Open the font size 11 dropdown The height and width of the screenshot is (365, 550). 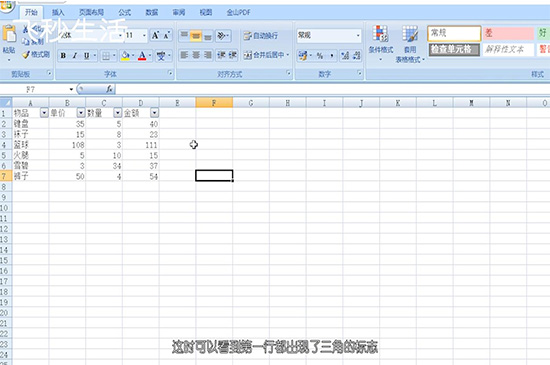[x=144, y=35]
